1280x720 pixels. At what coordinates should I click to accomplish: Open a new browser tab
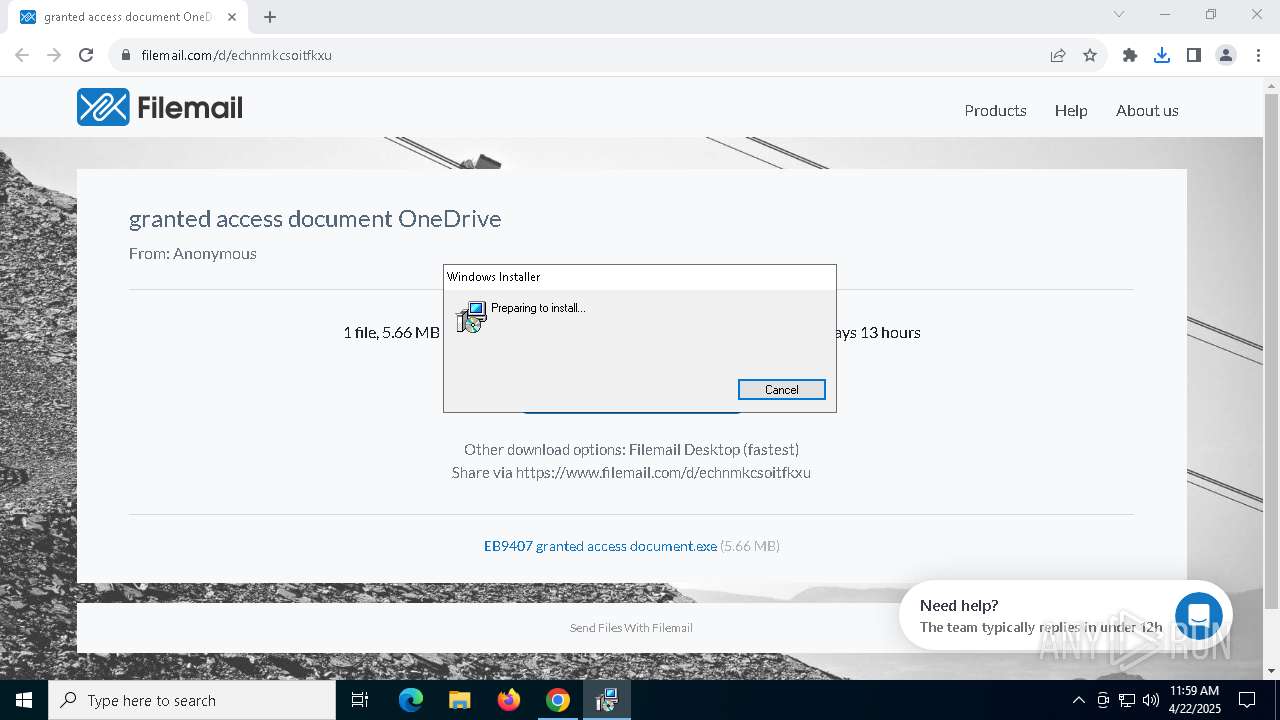pyautogui.click(x=270, y=17)
